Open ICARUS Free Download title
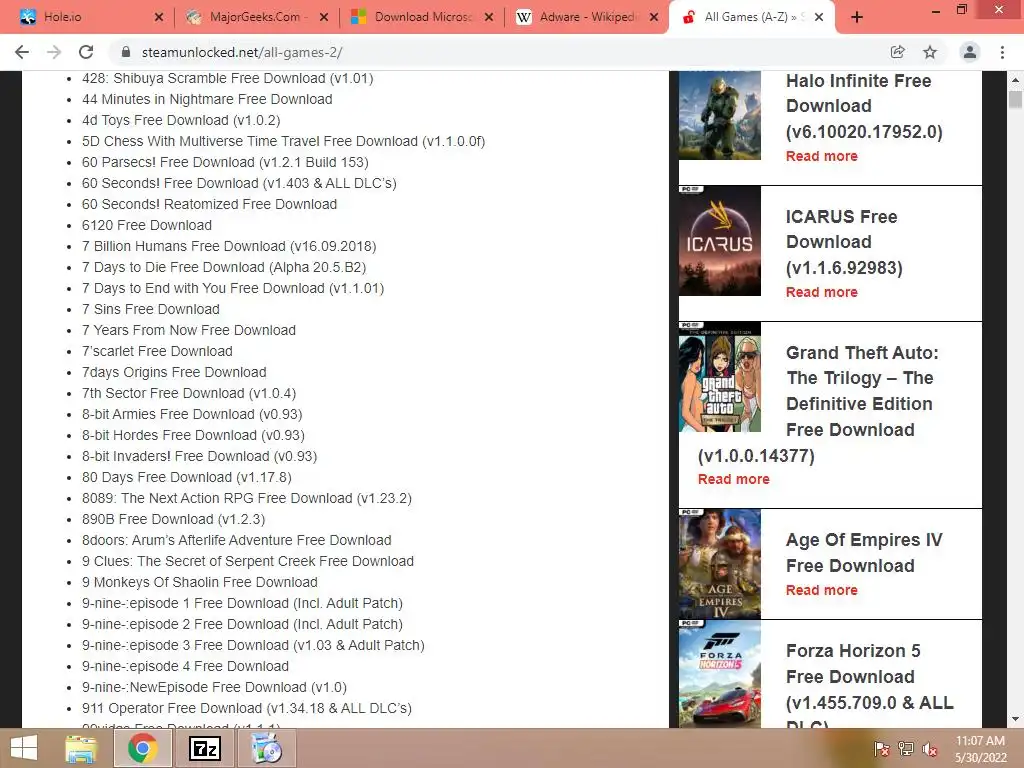This screenshot has height=768, width=1024. pyautogui.click(x=844, y=242)
